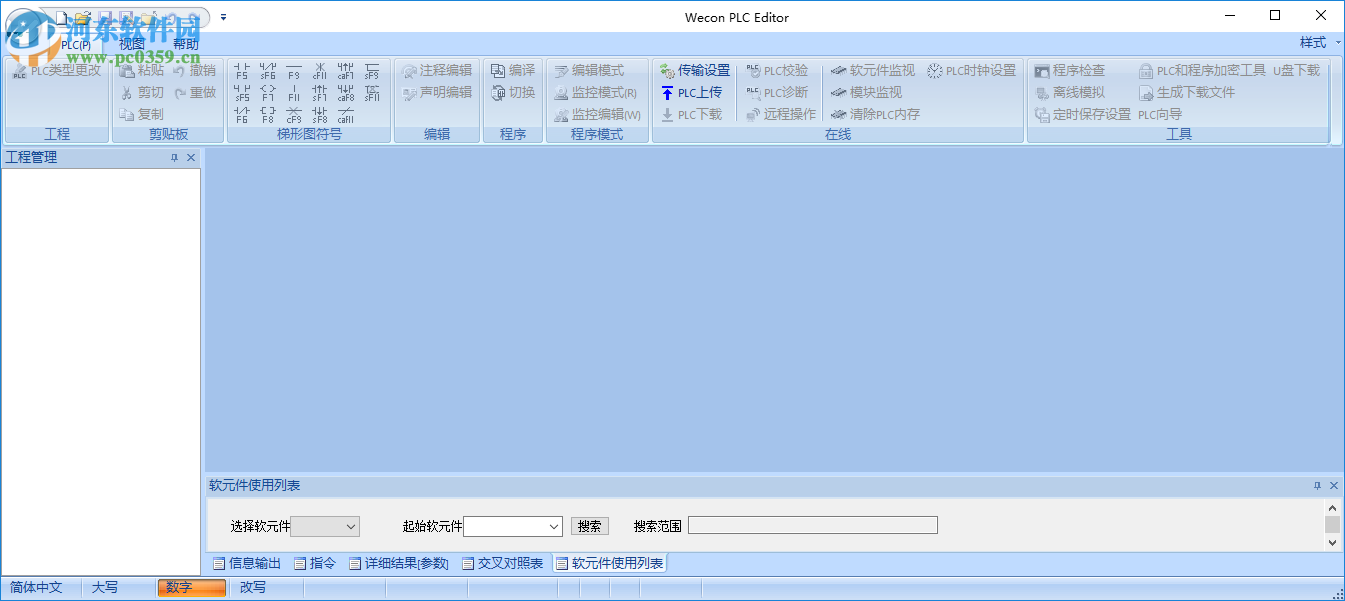This screenshot has height=601, width=1345.
Task: Open the 传输设置 transfer settings tool
Action: tap(695, 69)
